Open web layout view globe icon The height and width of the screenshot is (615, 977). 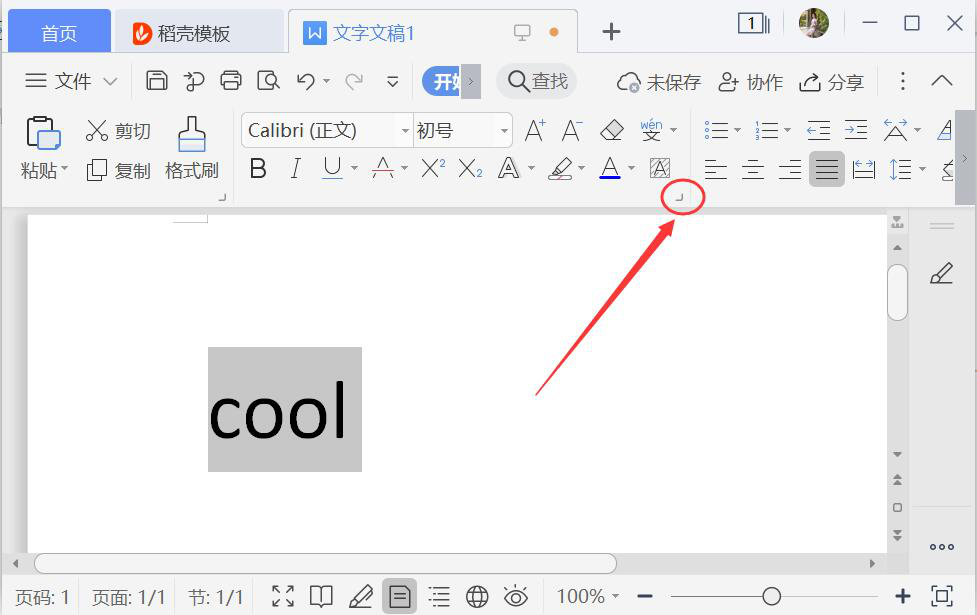477,597
